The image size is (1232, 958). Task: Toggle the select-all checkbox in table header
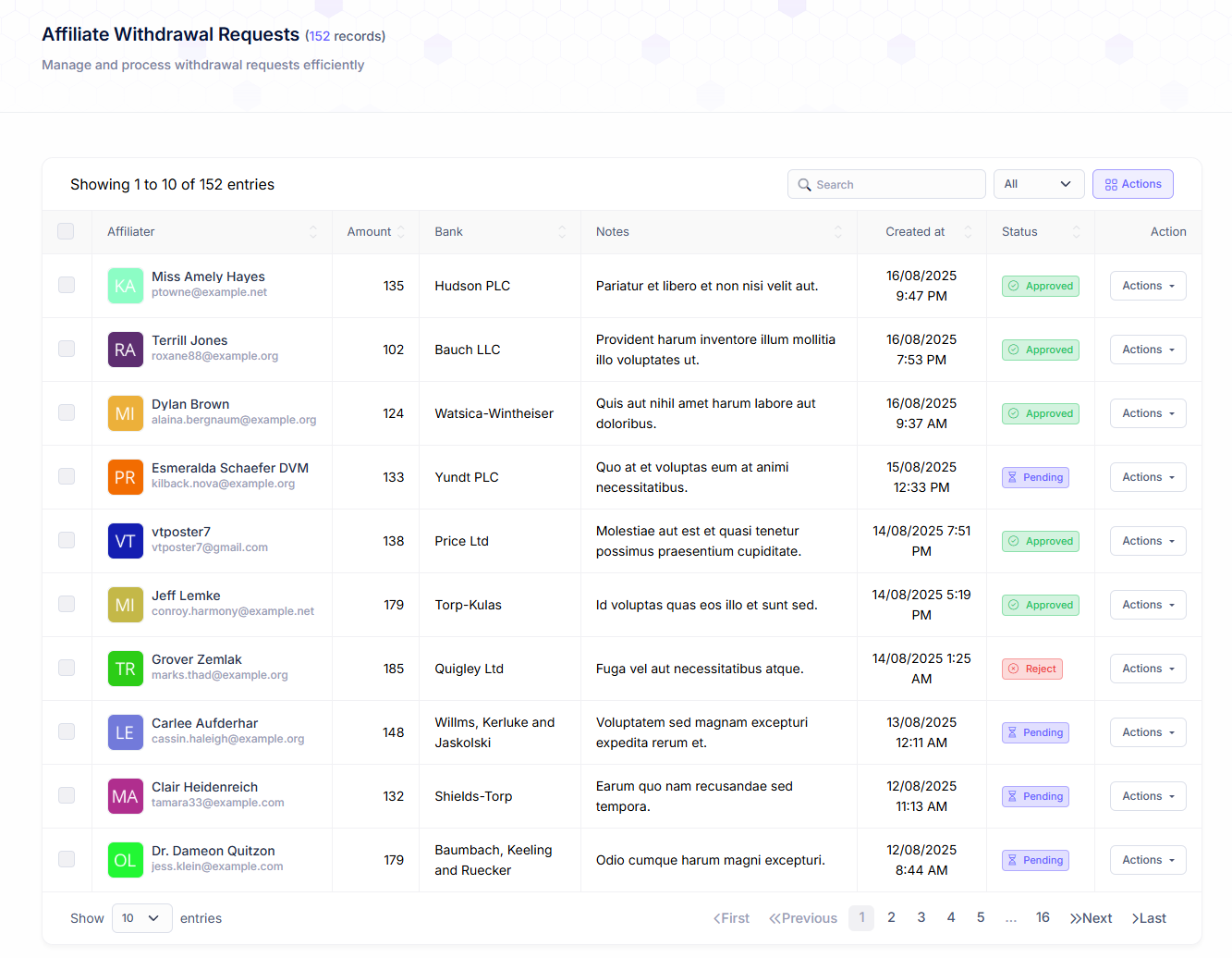pyautogui.click(x=66, y=231)
